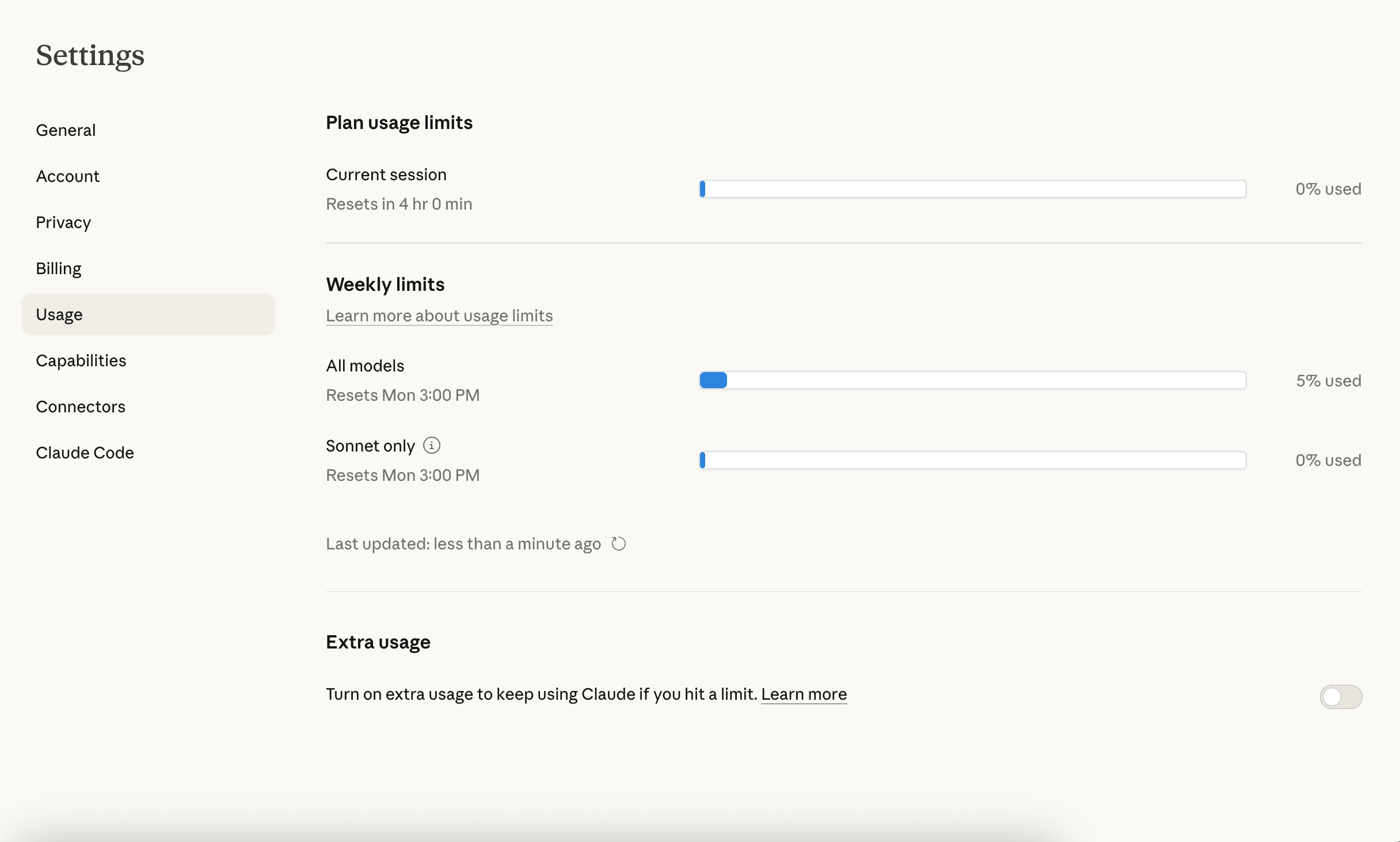Open Privacy settings

point(149,222)
